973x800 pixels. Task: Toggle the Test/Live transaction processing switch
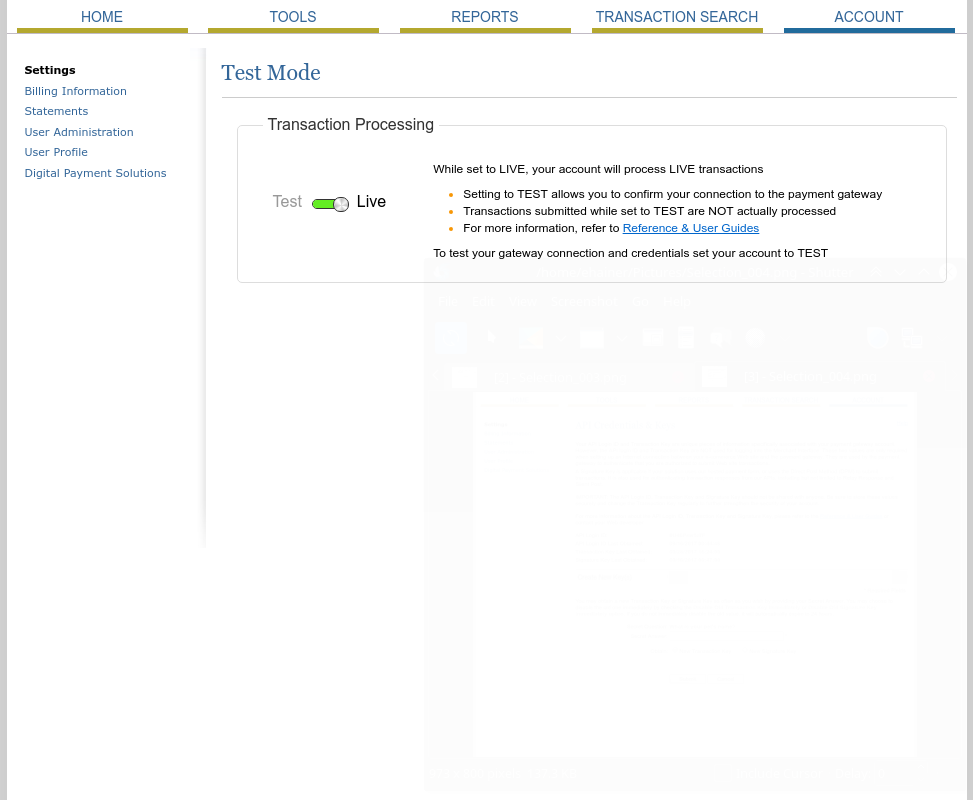[x=330, y=204]
